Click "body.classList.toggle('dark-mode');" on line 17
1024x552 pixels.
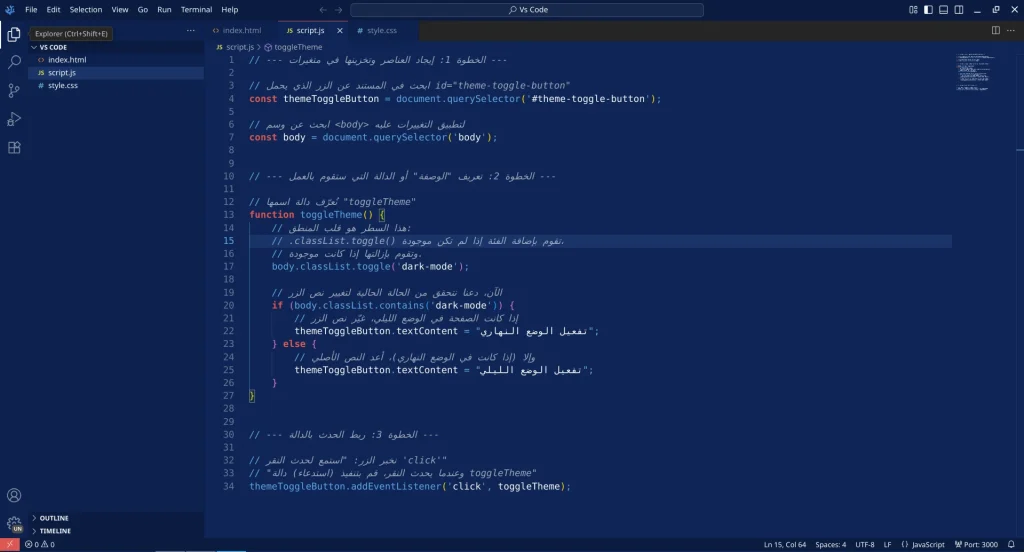(x=370, y=267)
